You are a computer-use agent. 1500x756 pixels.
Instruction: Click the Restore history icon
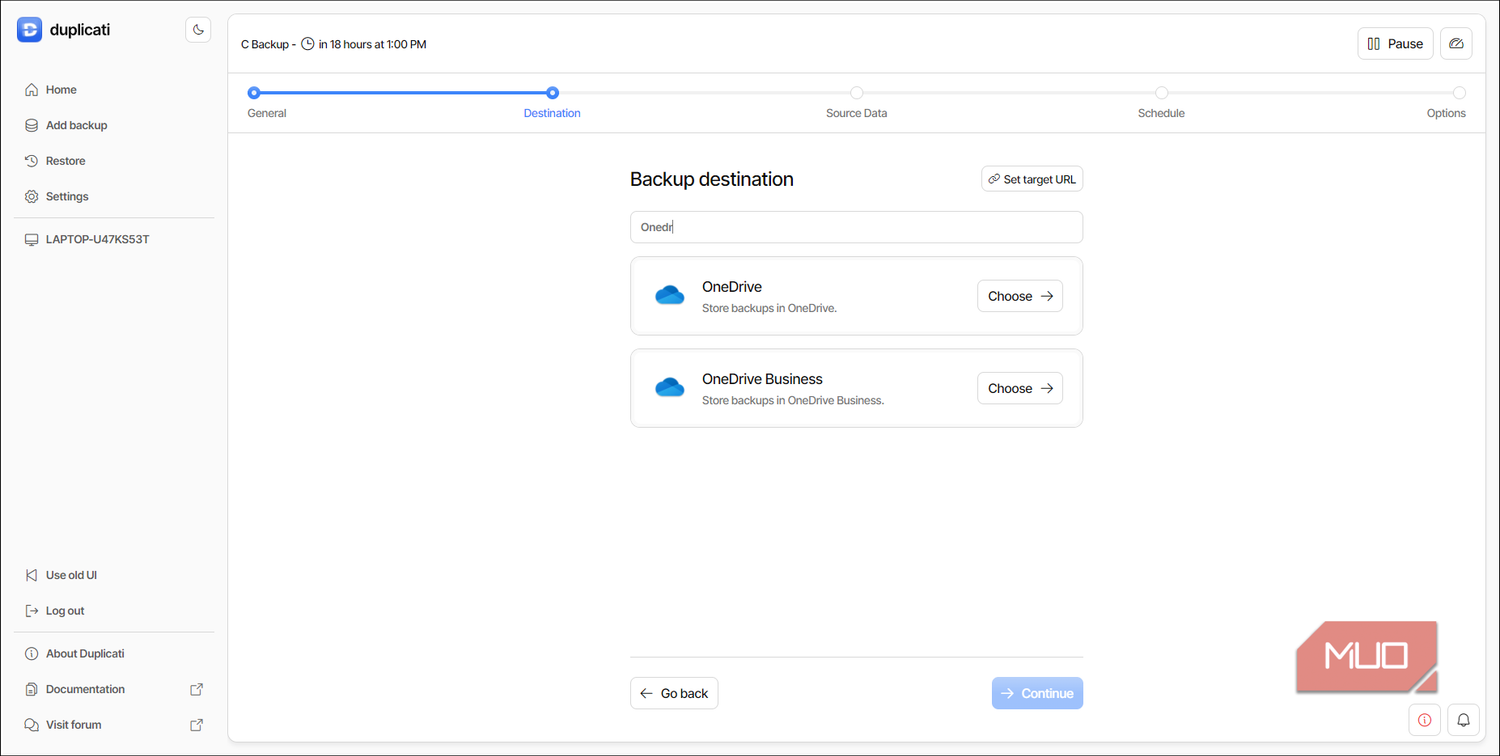(x=32, y=161)
